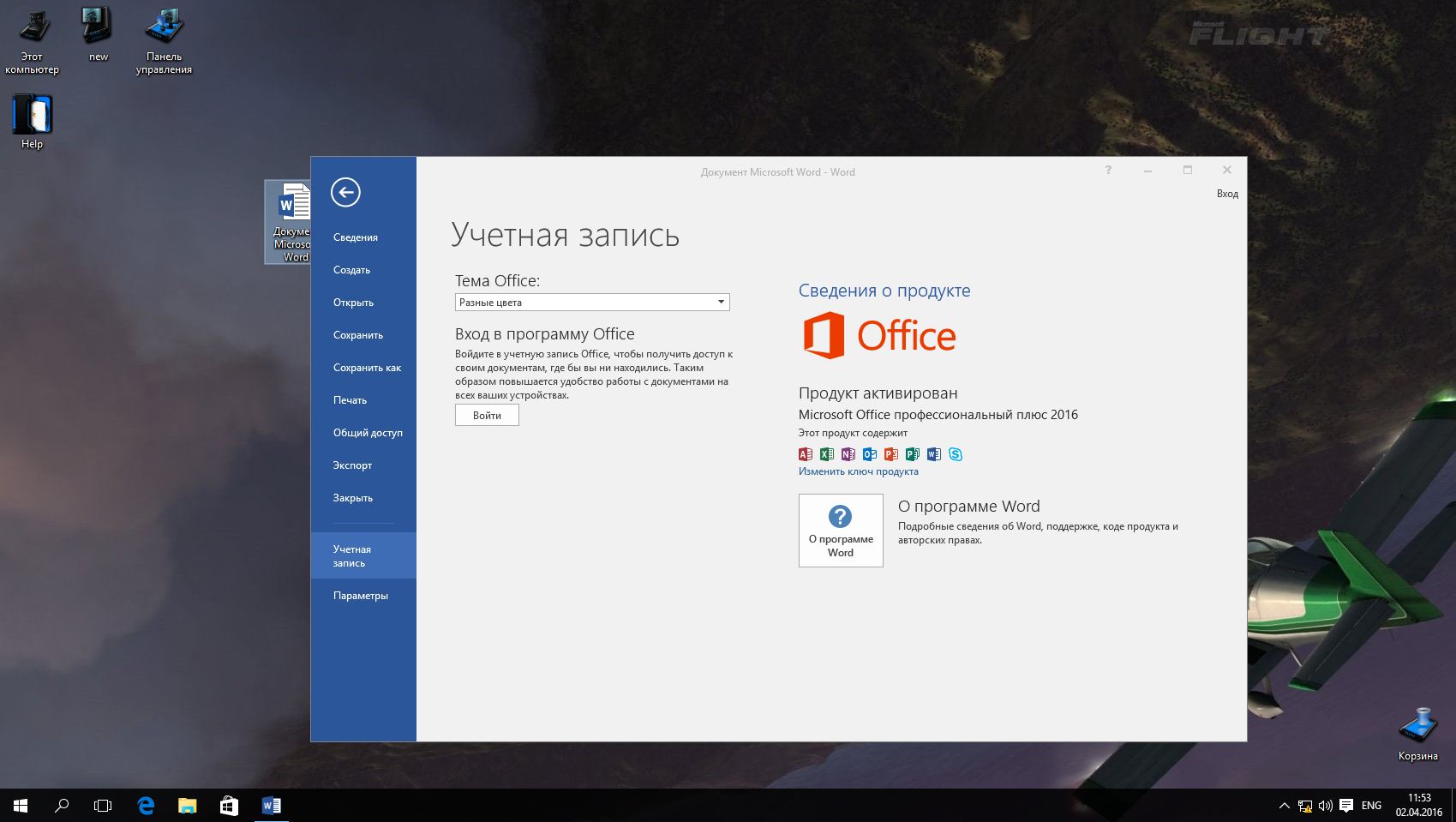Open the 'Экспорт' backstage tab
The image size is (1456, 822).
363,465
